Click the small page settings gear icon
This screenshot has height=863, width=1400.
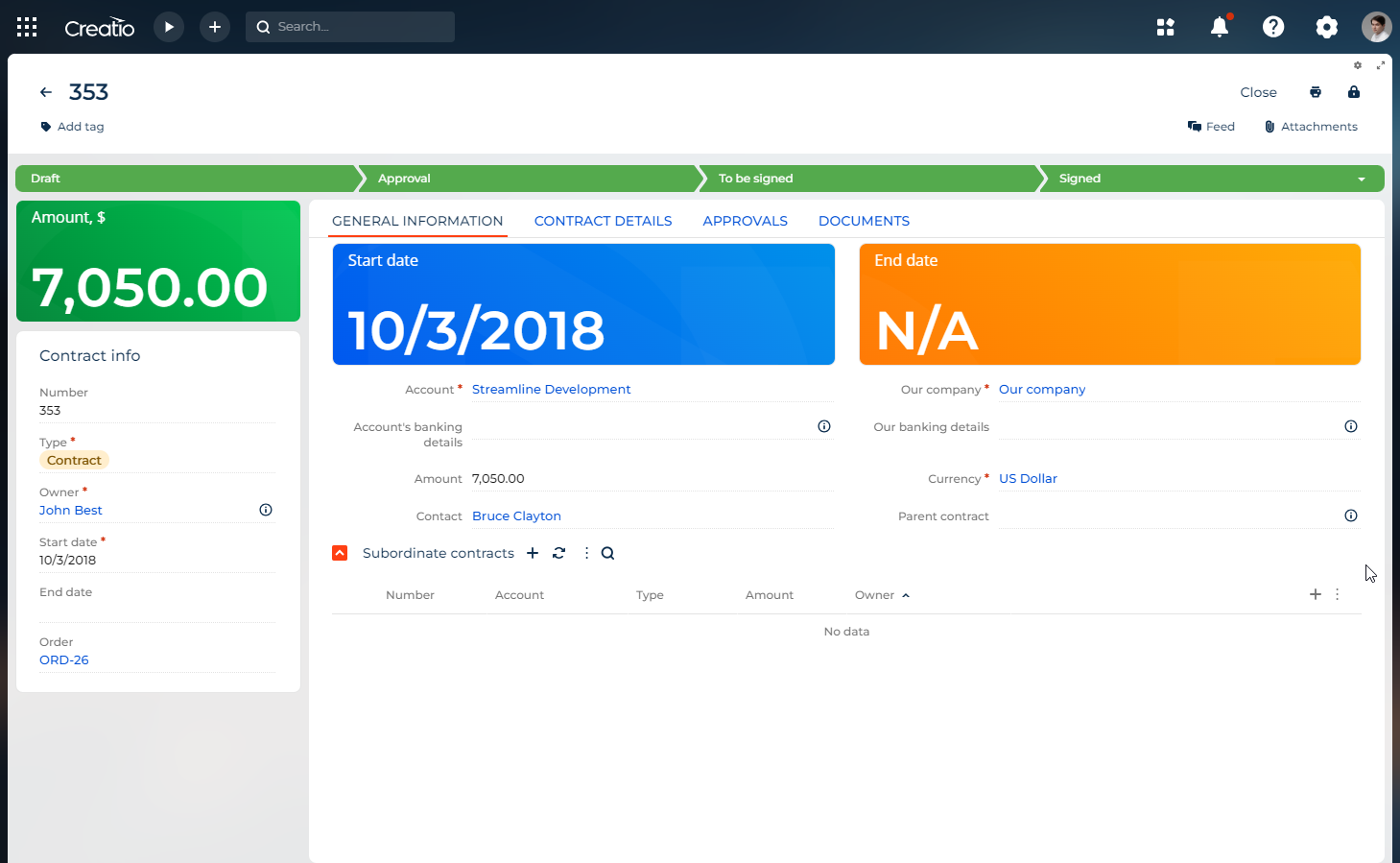click(x=1358, y=65)
